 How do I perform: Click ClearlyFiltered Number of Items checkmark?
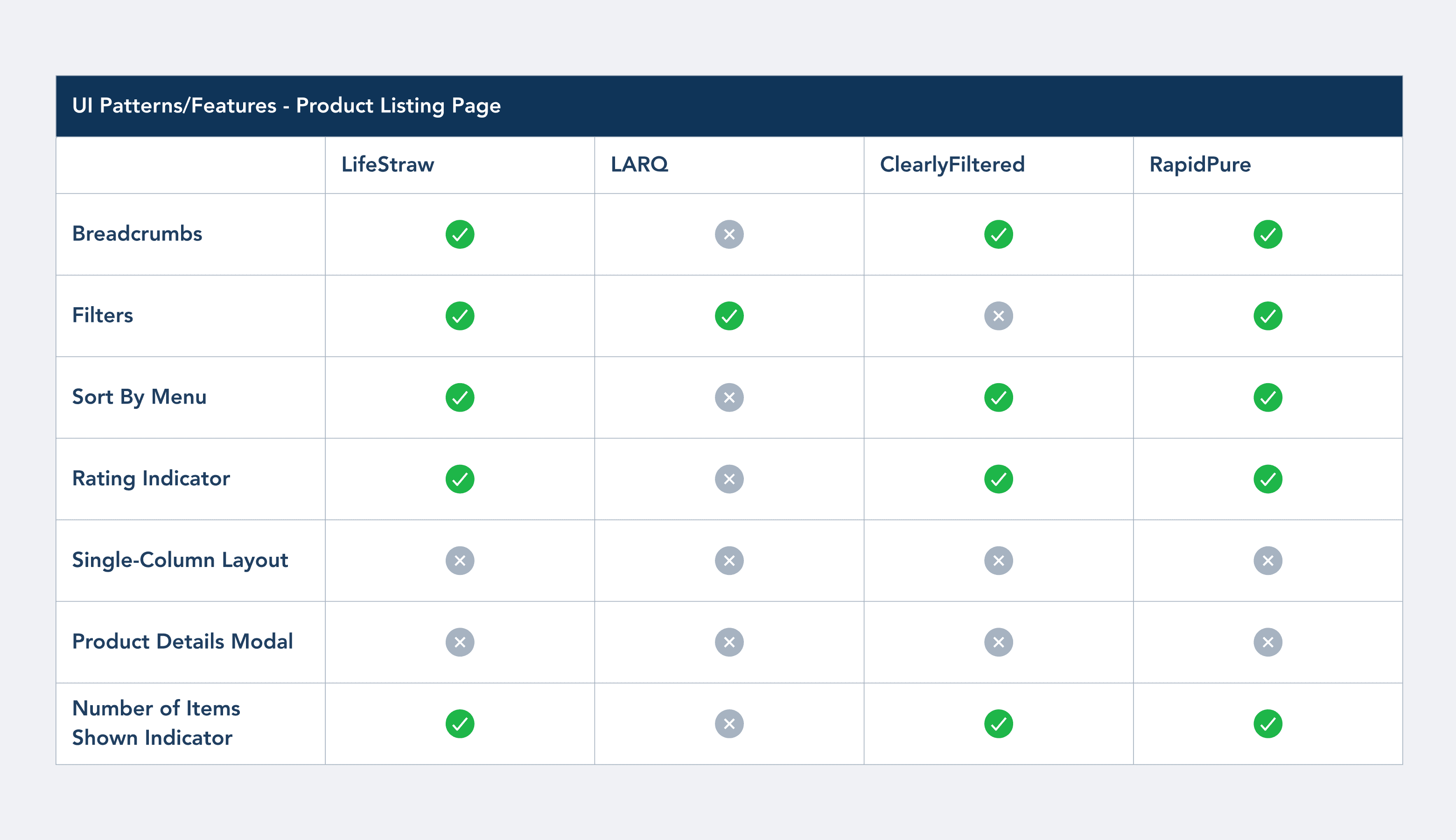999,723
